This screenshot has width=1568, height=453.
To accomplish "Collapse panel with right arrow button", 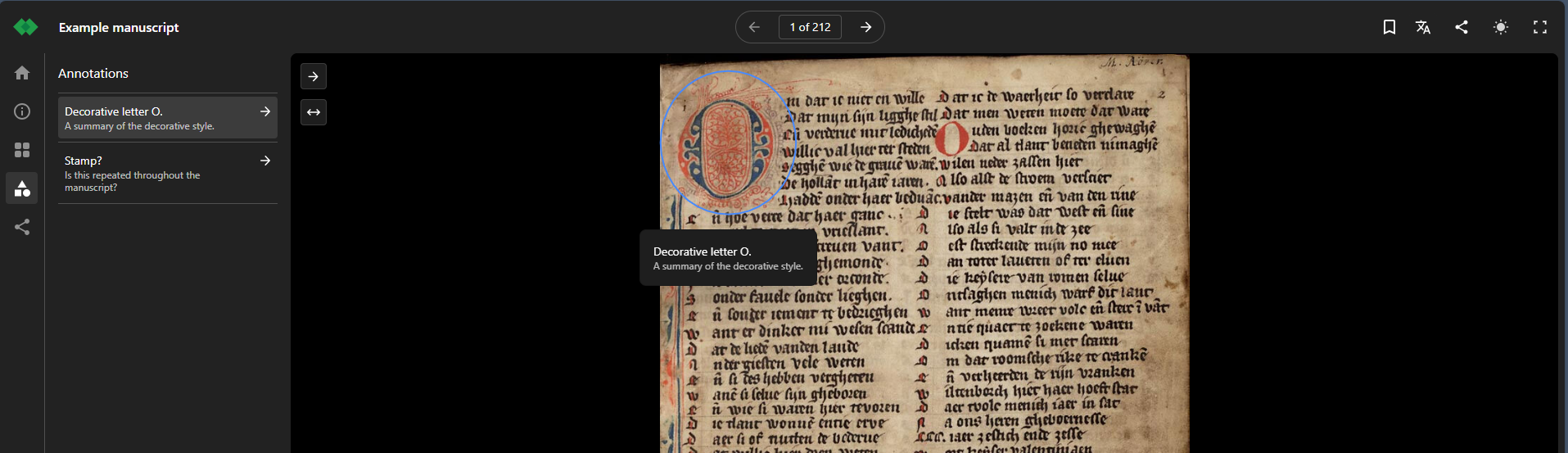I will tap(314, 76).
